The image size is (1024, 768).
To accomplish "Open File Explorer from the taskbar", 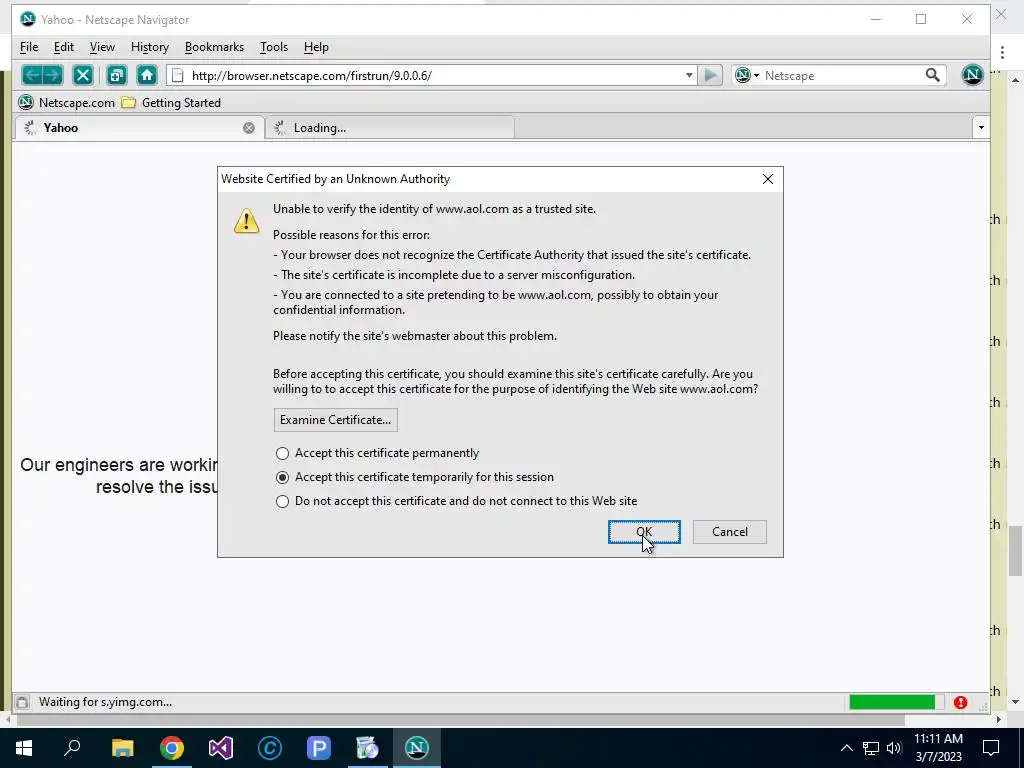I will [122, 748].
